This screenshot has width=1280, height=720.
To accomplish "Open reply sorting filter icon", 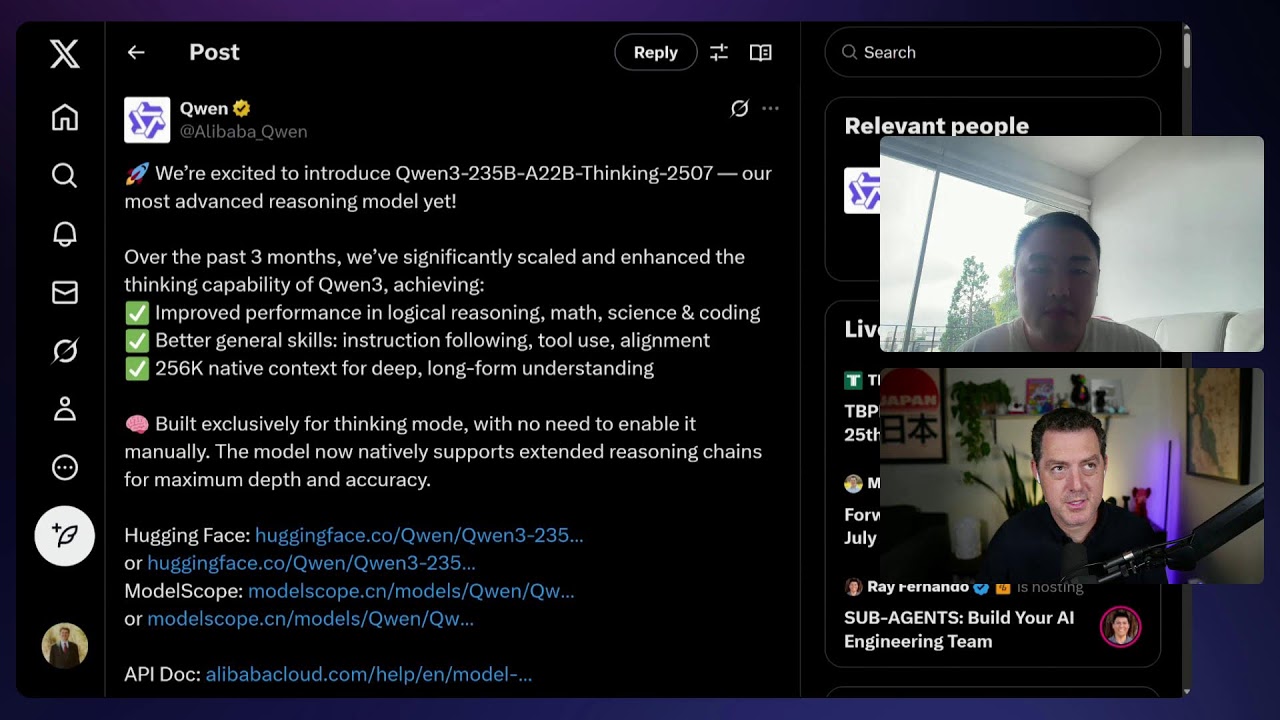I will click(x=719, y=52).
